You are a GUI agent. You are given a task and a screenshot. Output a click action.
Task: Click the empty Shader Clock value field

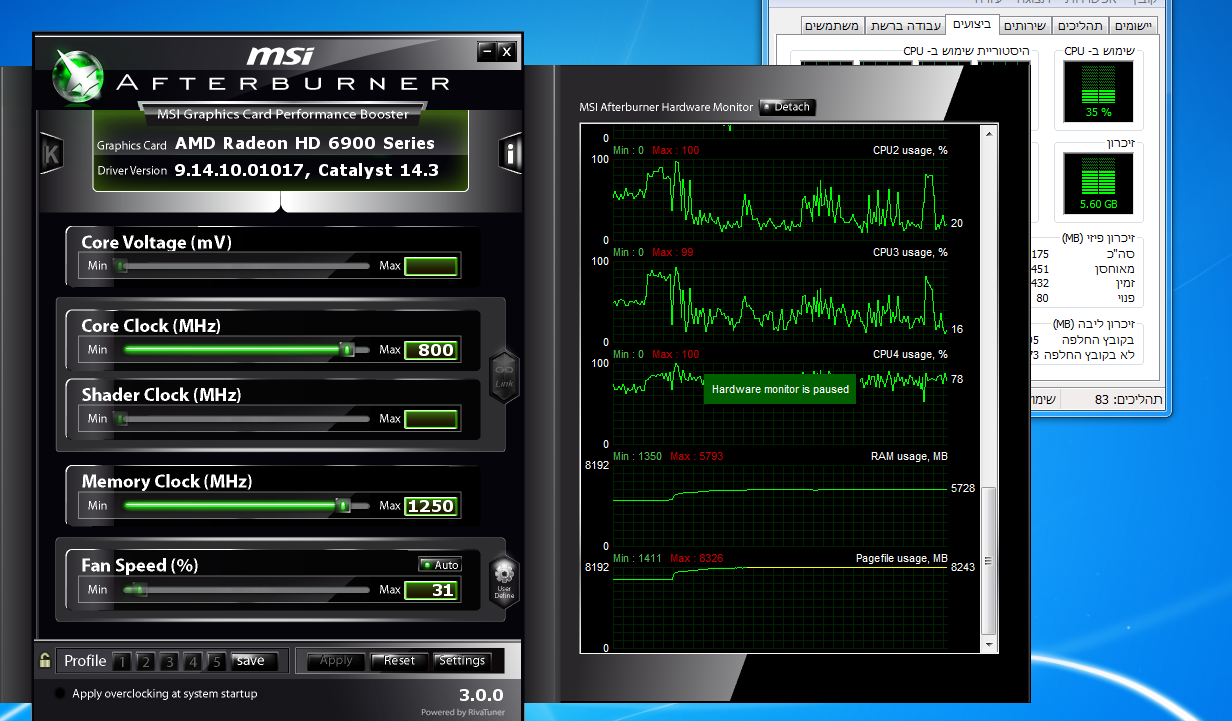click(431, 419)
